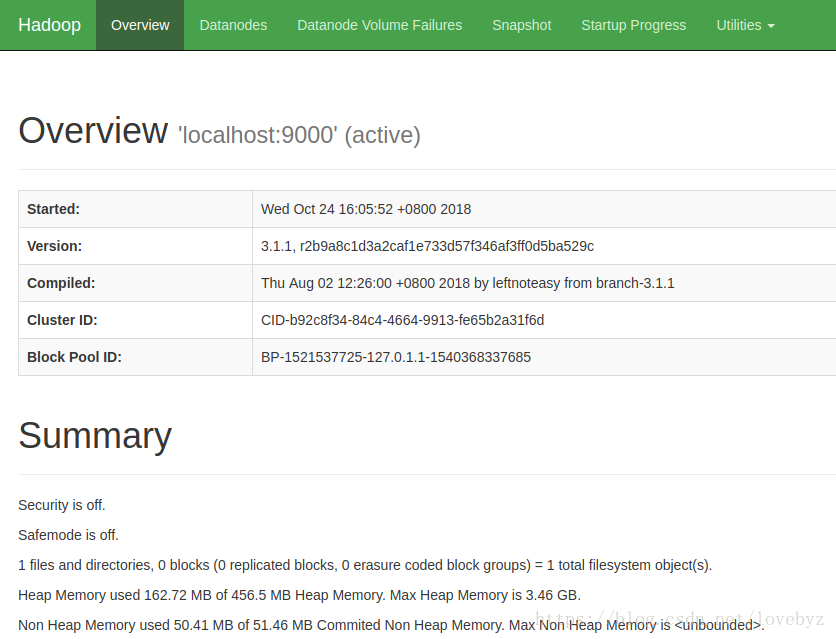This screenshot has width=836, height=639.
Task: Click the Thu Aug 02 compiled value
Action: pyautogui.click(x=468, y=283)
